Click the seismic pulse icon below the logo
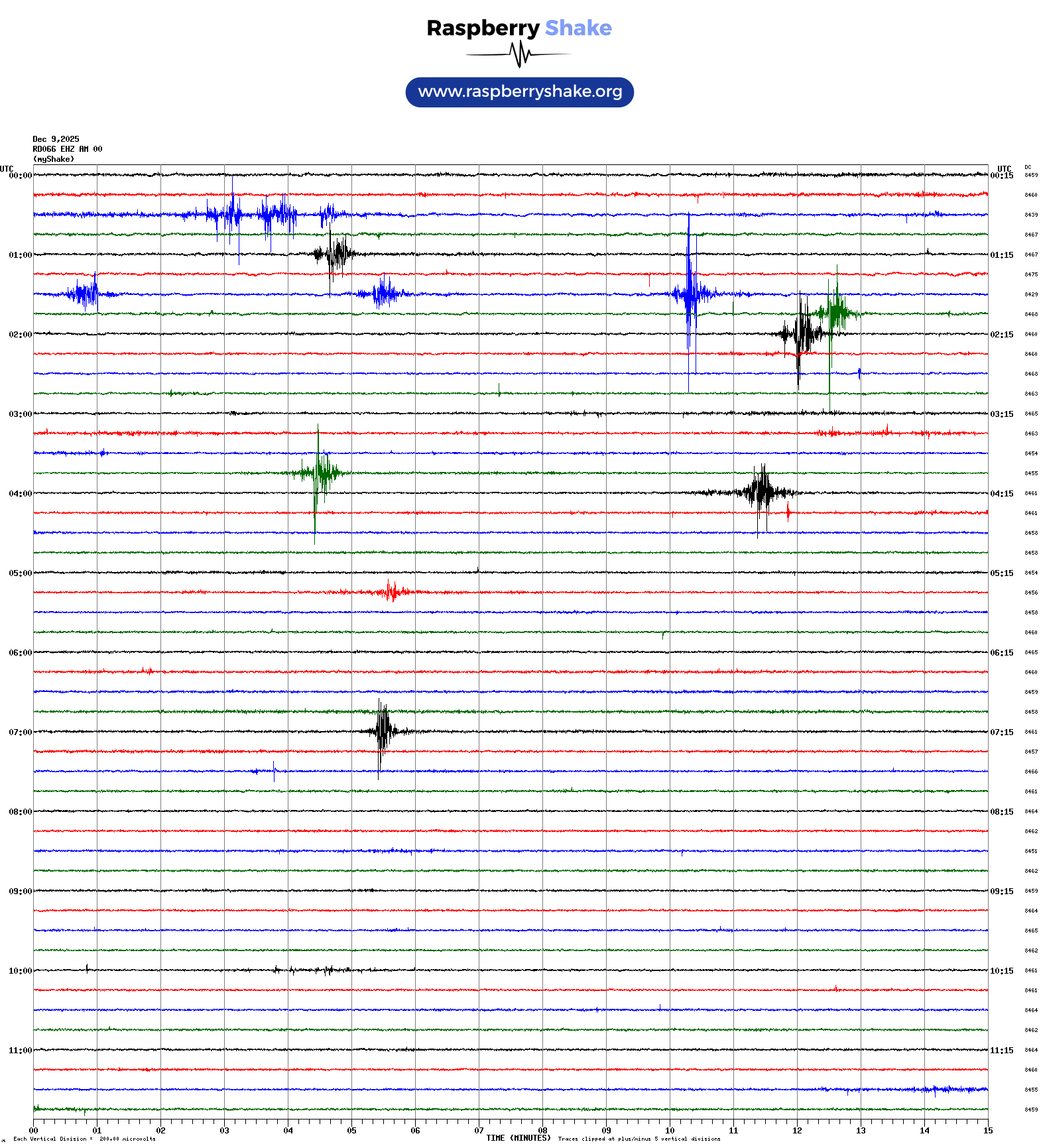This screenshot has height=1148, width=1041. click(x=519, y=54)
